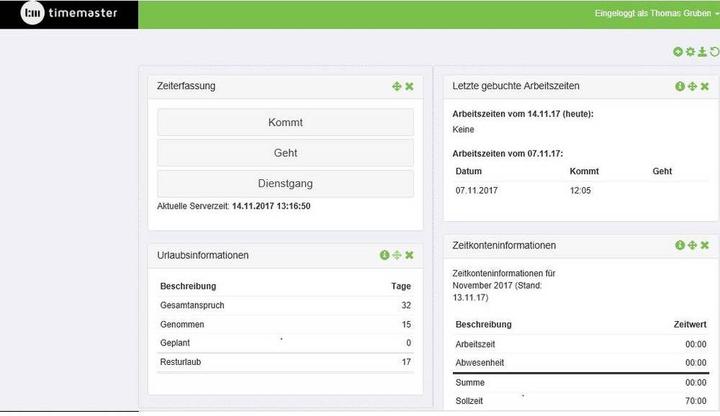Click move icon on Zeitkonteninformationen panel
The image size is (720, 416).
692,246
